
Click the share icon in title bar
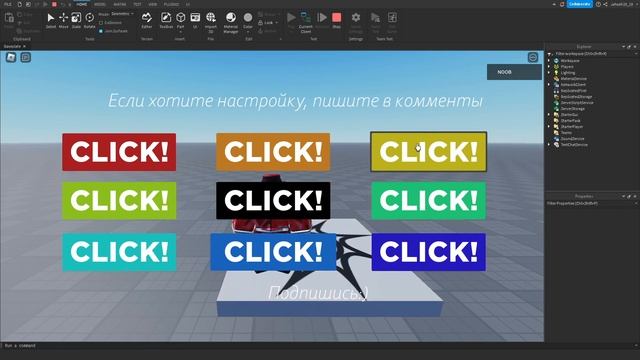pyautogui.click(x=605, y=4)
